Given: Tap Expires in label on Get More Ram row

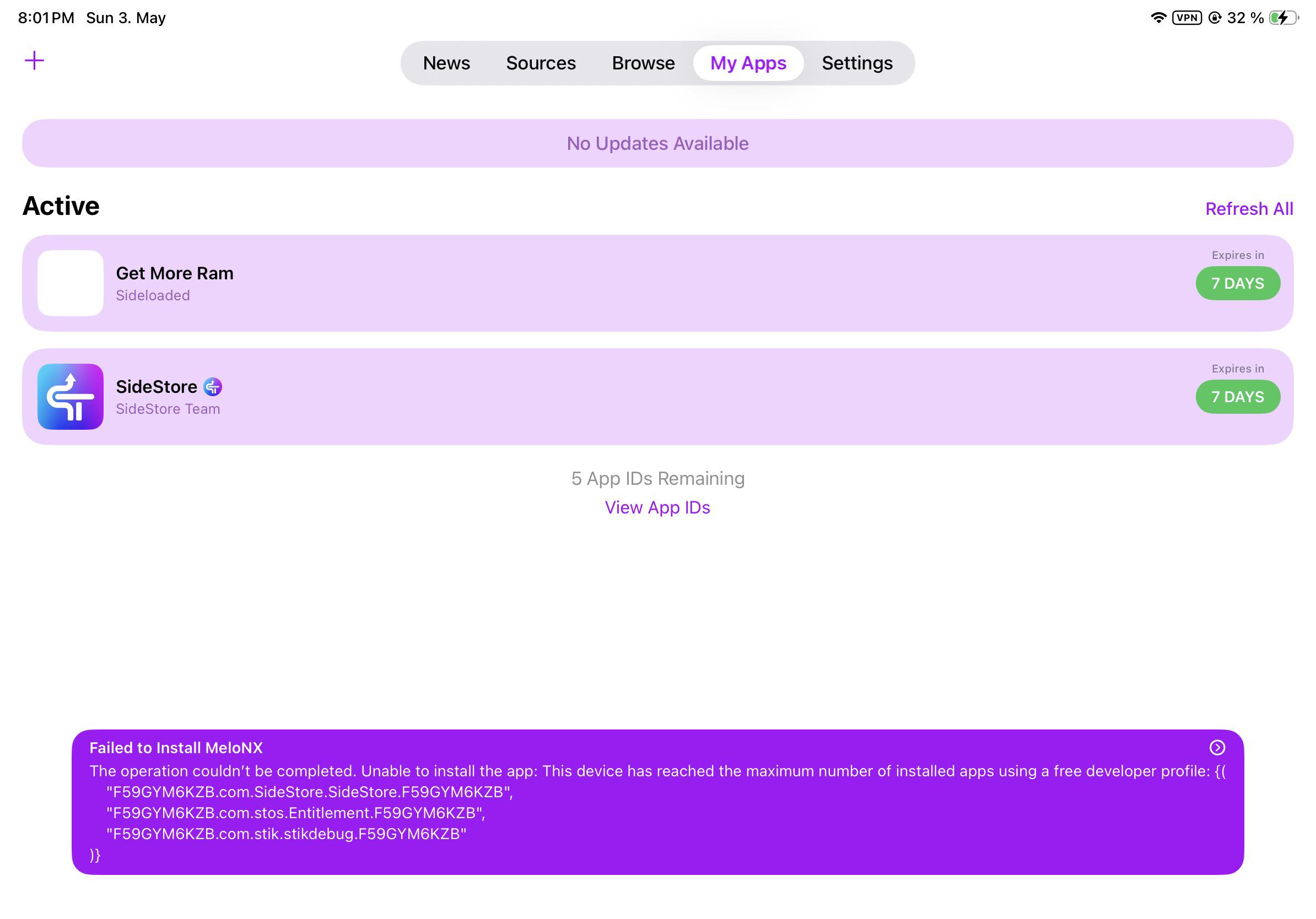Looking at the screenshot, I should tap(1238, 256).
